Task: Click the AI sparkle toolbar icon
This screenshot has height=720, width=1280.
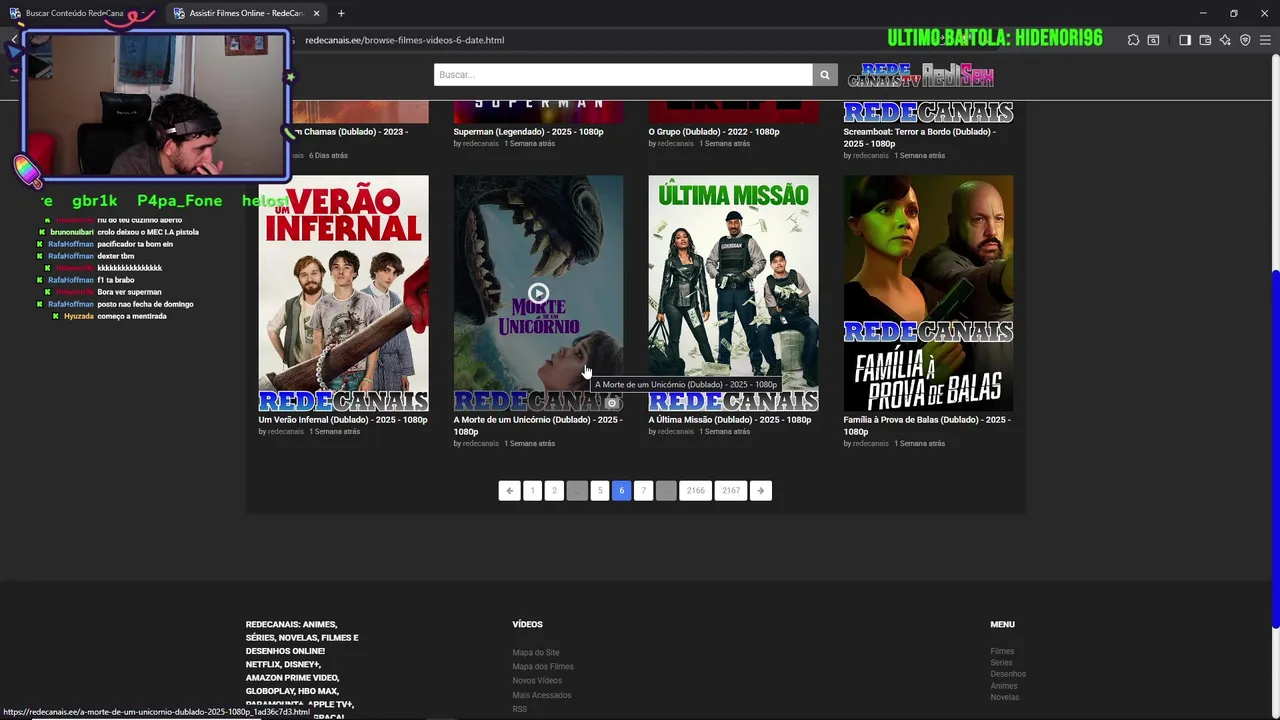Action: pyautogui.click(x=1225, y=40)
